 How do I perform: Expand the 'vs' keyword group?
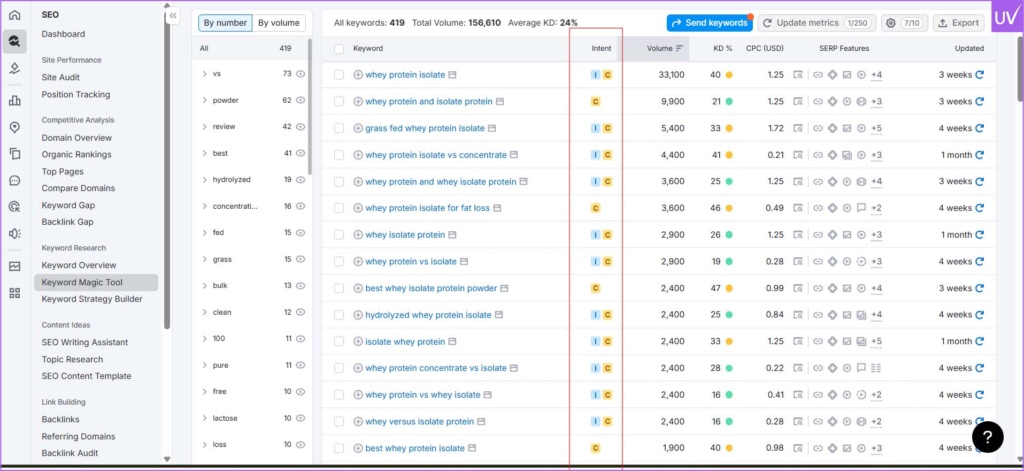pos(204,74)
